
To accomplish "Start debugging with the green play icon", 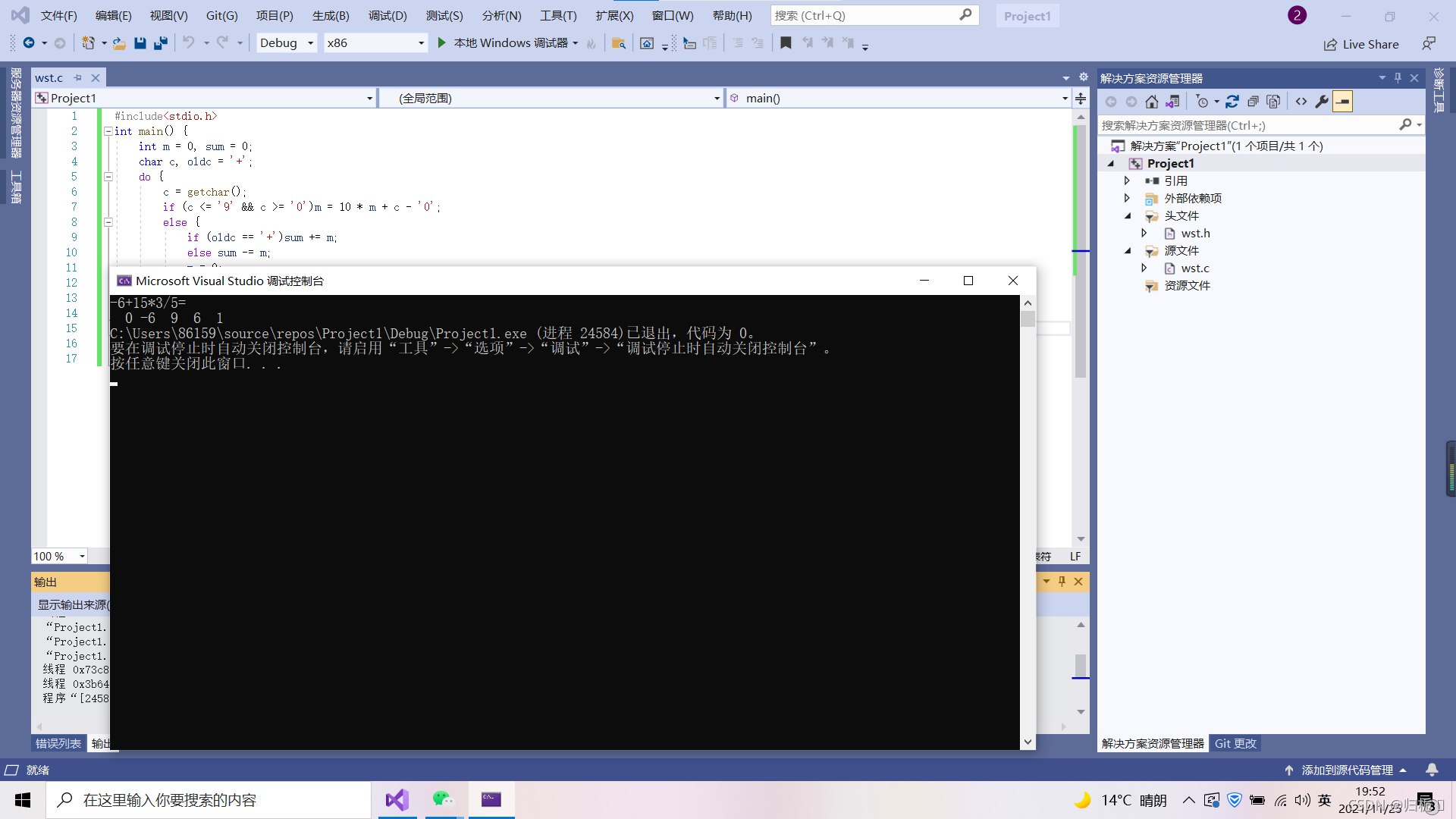I will point(442,43).
